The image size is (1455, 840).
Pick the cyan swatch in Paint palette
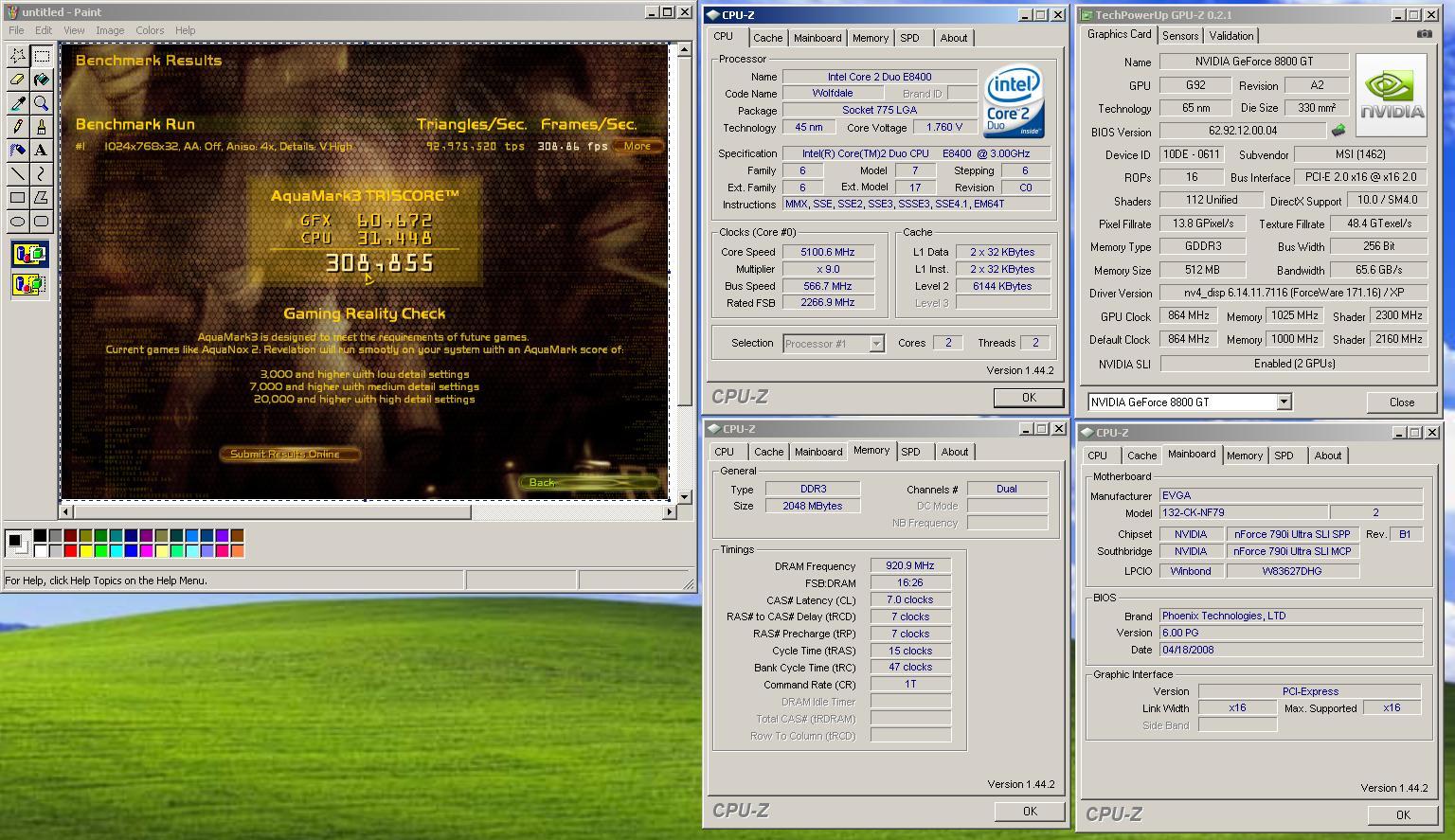(x=117, y=550)
